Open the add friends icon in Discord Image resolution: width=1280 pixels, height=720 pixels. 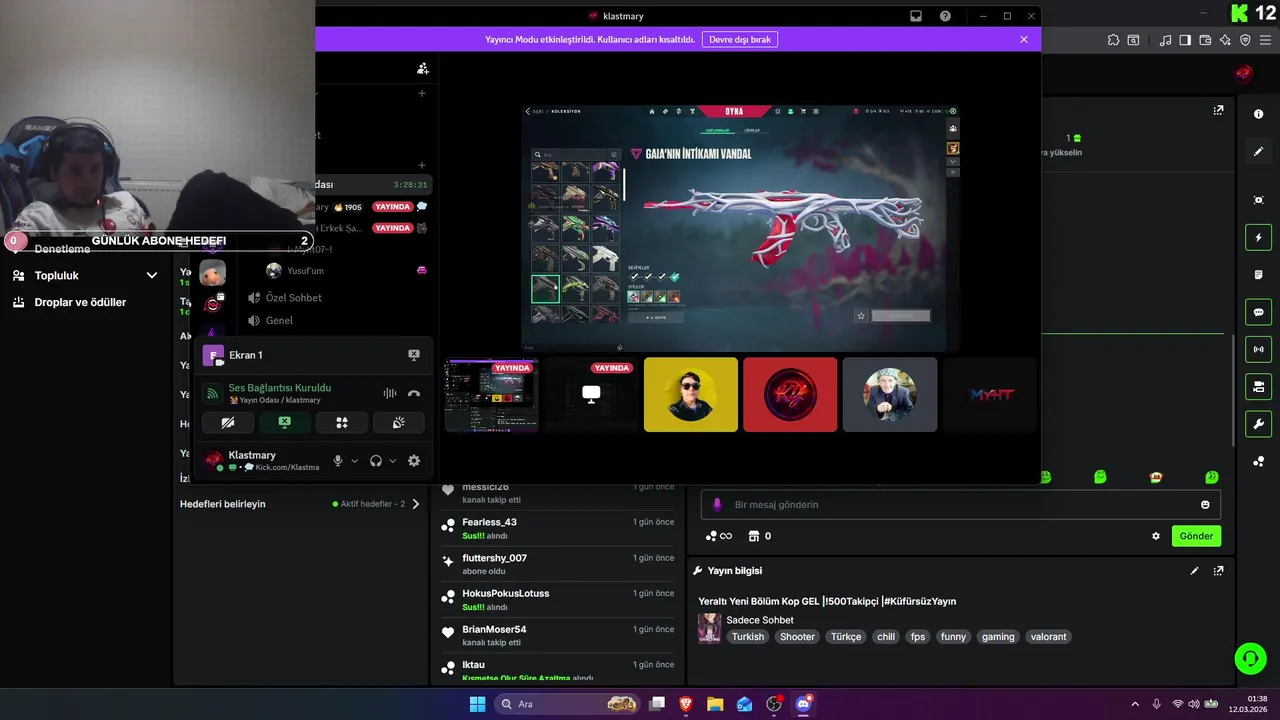(423, 68)
